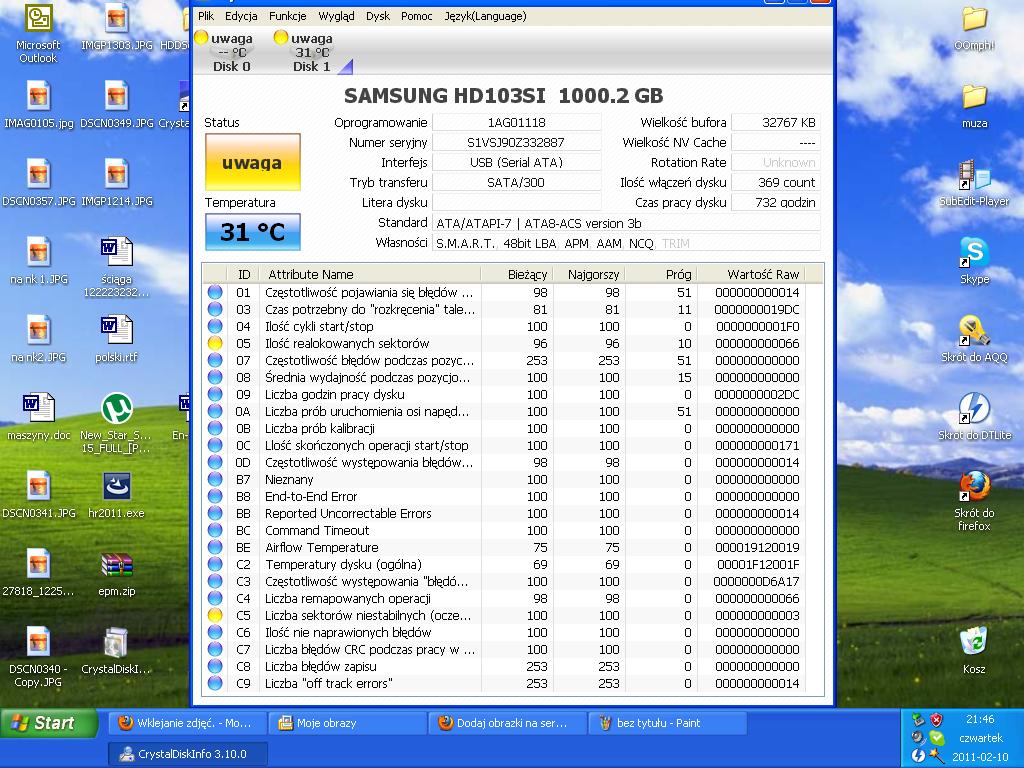Open the Wygląd menu
This screenshot has width=1024, height=768.
[336, 16]
